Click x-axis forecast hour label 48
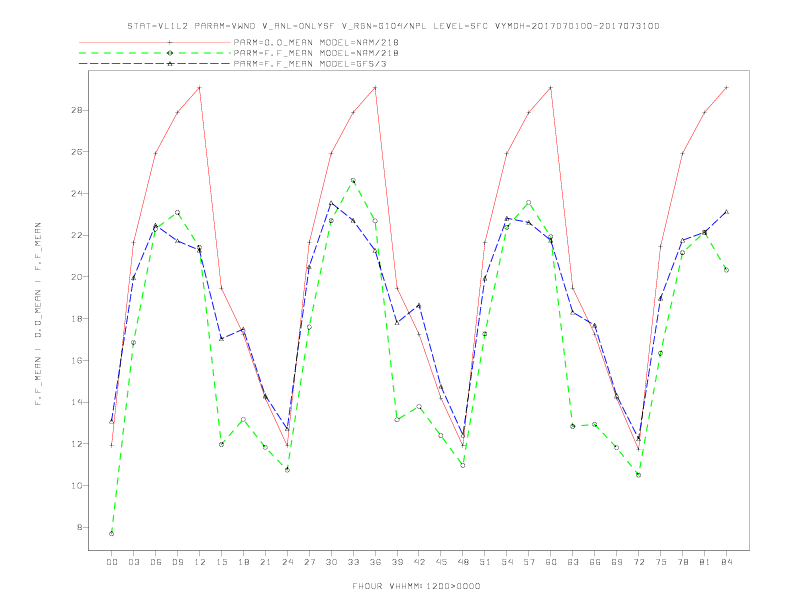Screen dimensions: 792x612 click(x=463, y=562)
